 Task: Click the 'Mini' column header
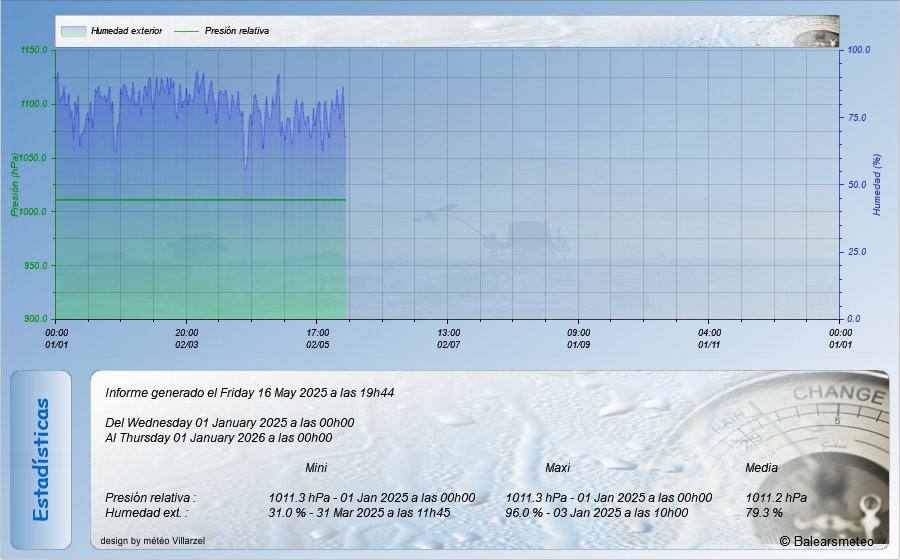click(x=316, y=468)
